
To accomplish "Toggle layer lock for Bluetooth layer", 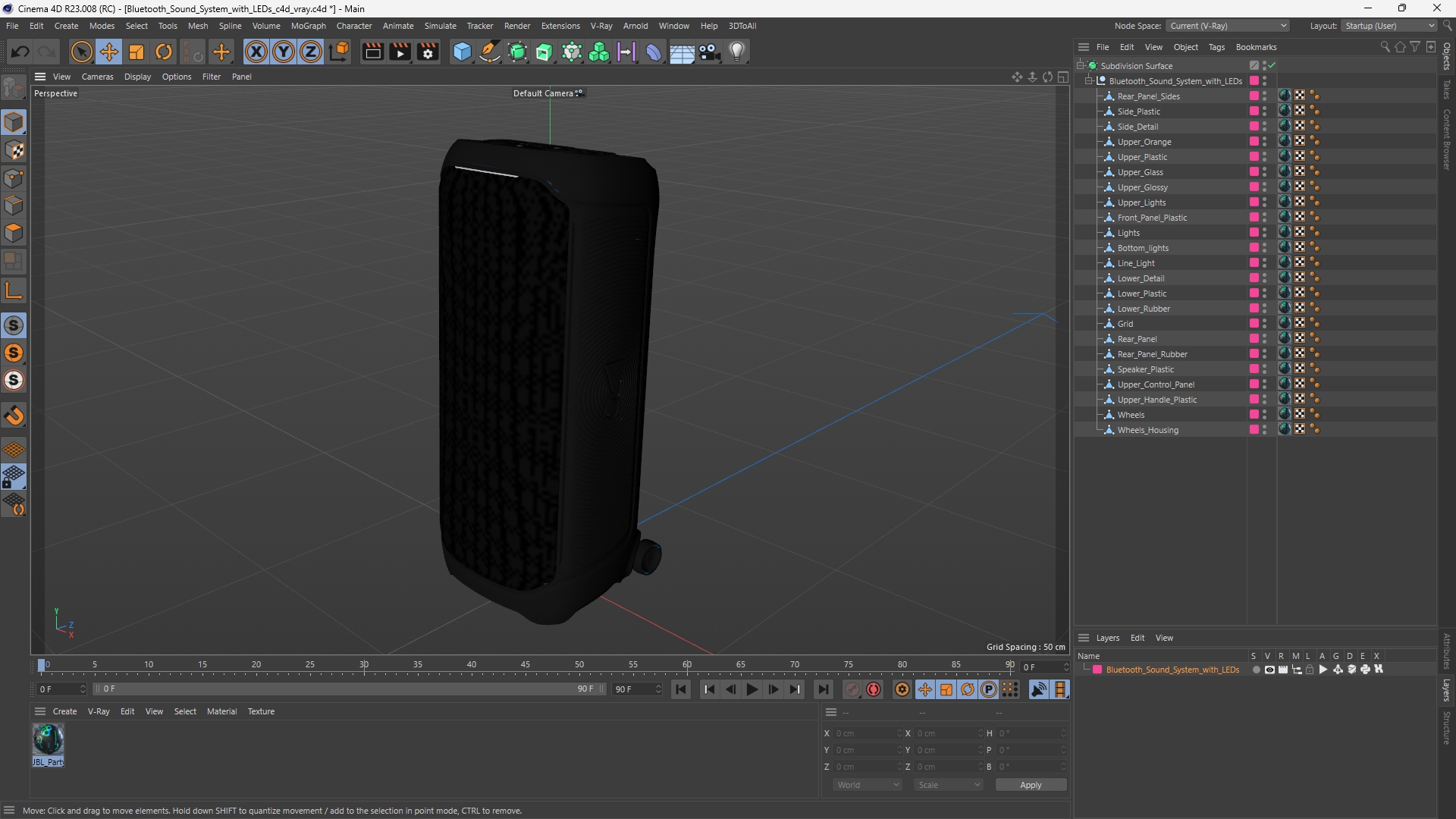I will tap(1310, 670).
